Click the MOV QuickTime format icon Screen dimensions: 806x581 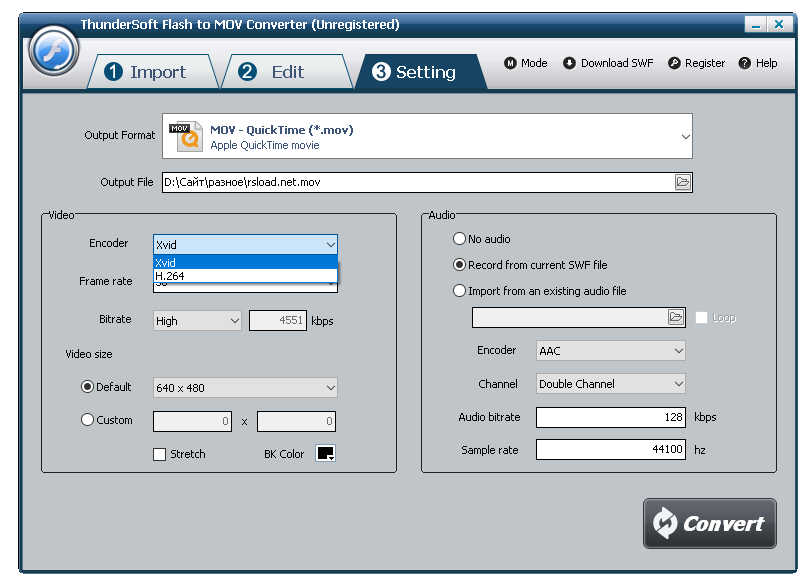tap(186, 137)
